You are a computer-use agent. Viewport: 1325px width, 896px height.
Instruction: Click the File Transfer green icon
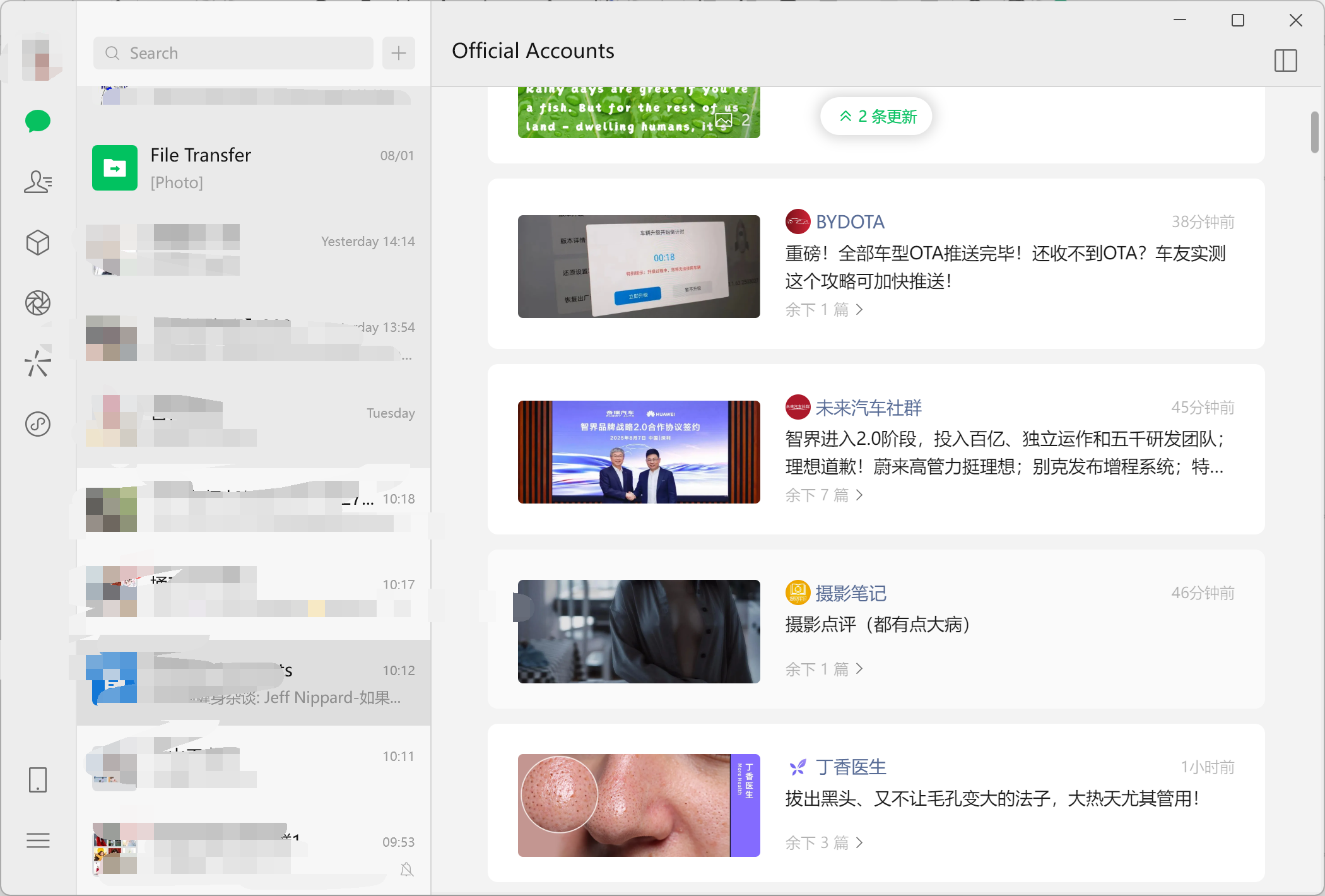click(115, 168)
